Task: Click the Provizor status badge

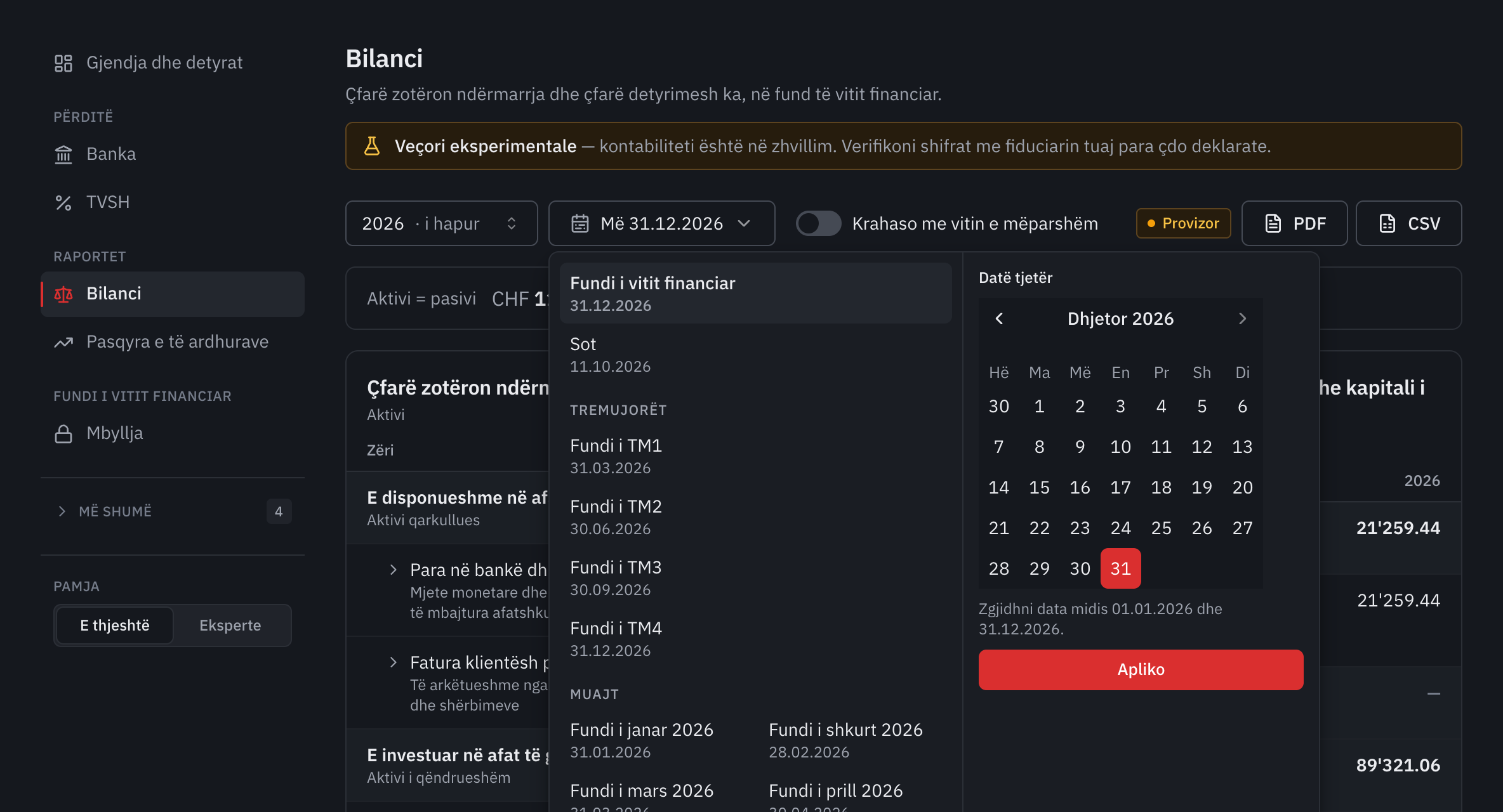Action: [1183, 223]
